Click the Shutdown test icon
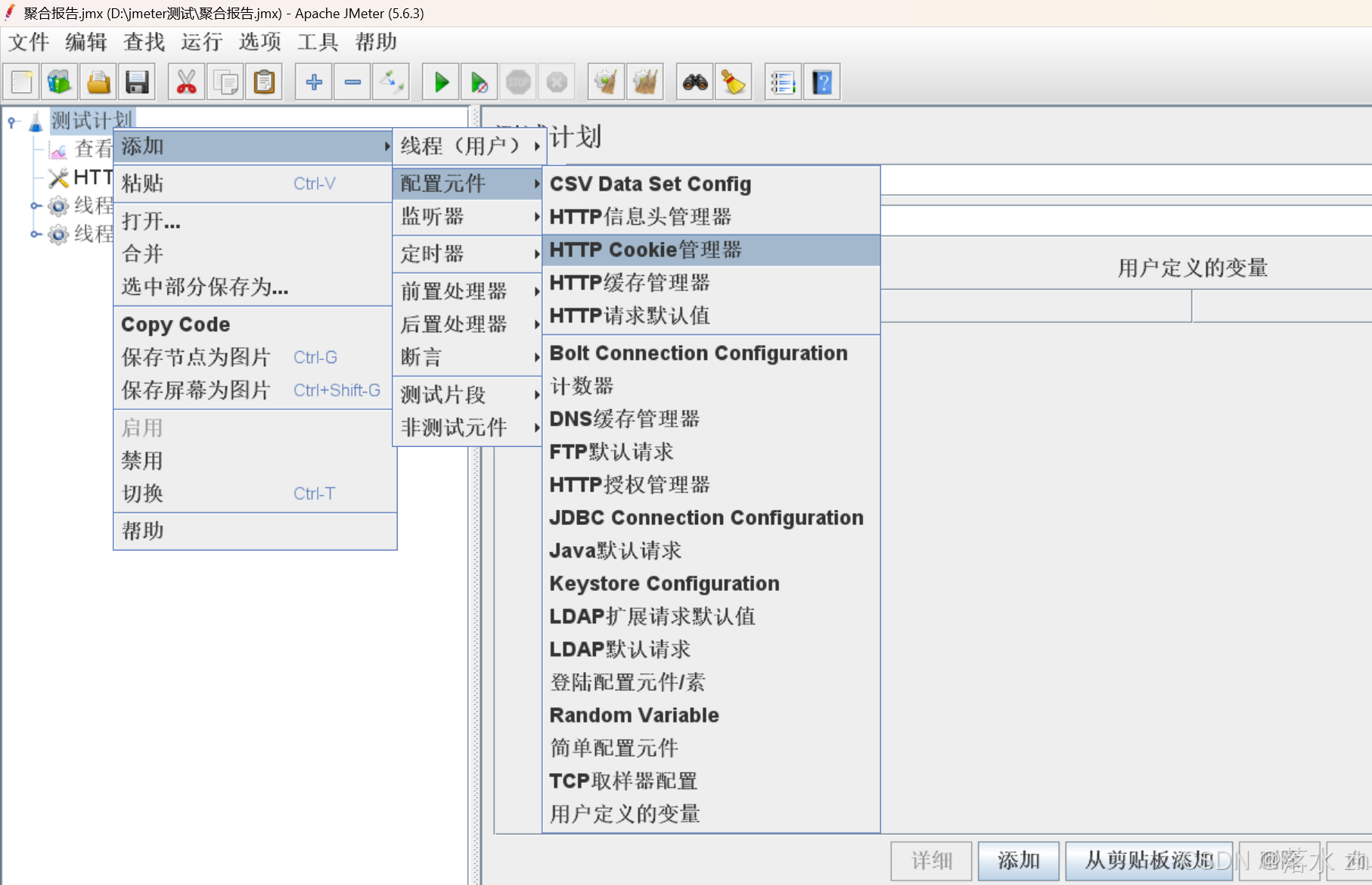The image size is (1372, 885). point(557,82)
